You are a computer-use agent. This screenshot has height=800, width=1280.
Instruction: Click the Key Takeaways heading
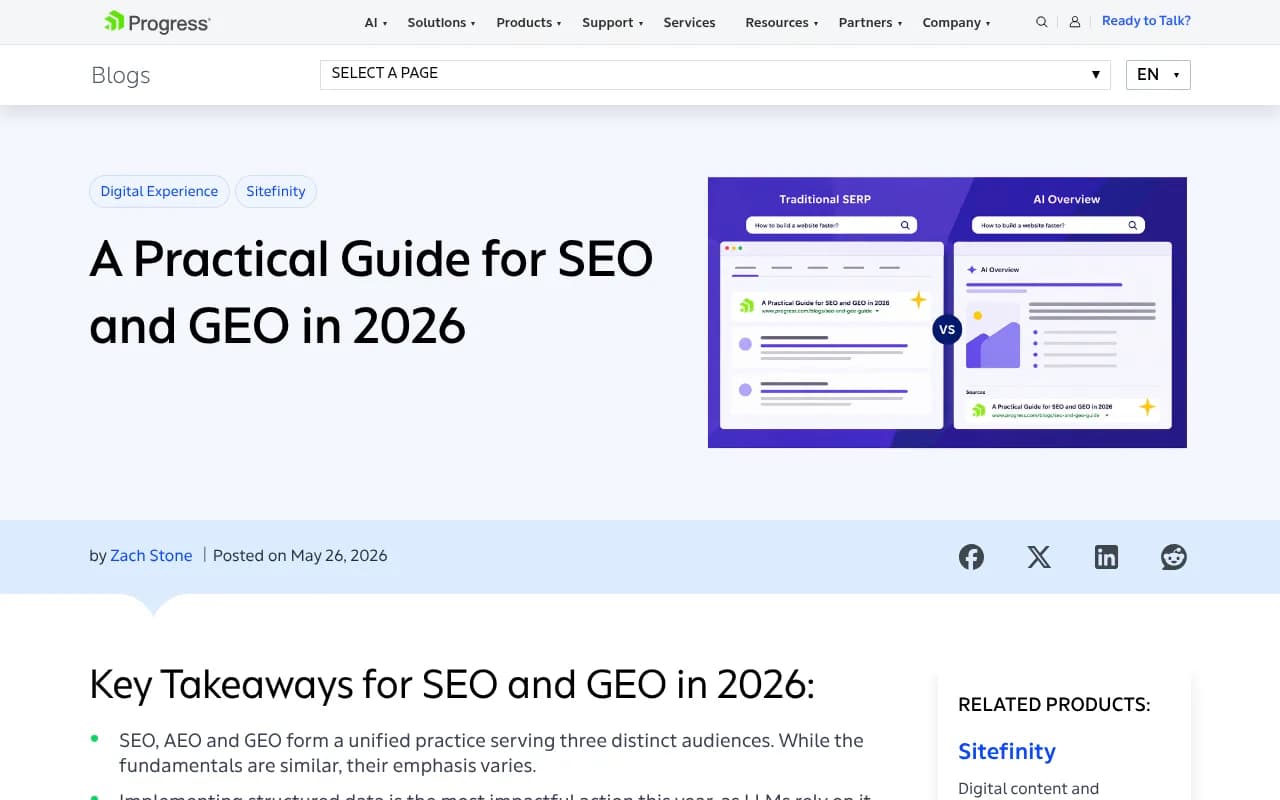tap(452, 685)
